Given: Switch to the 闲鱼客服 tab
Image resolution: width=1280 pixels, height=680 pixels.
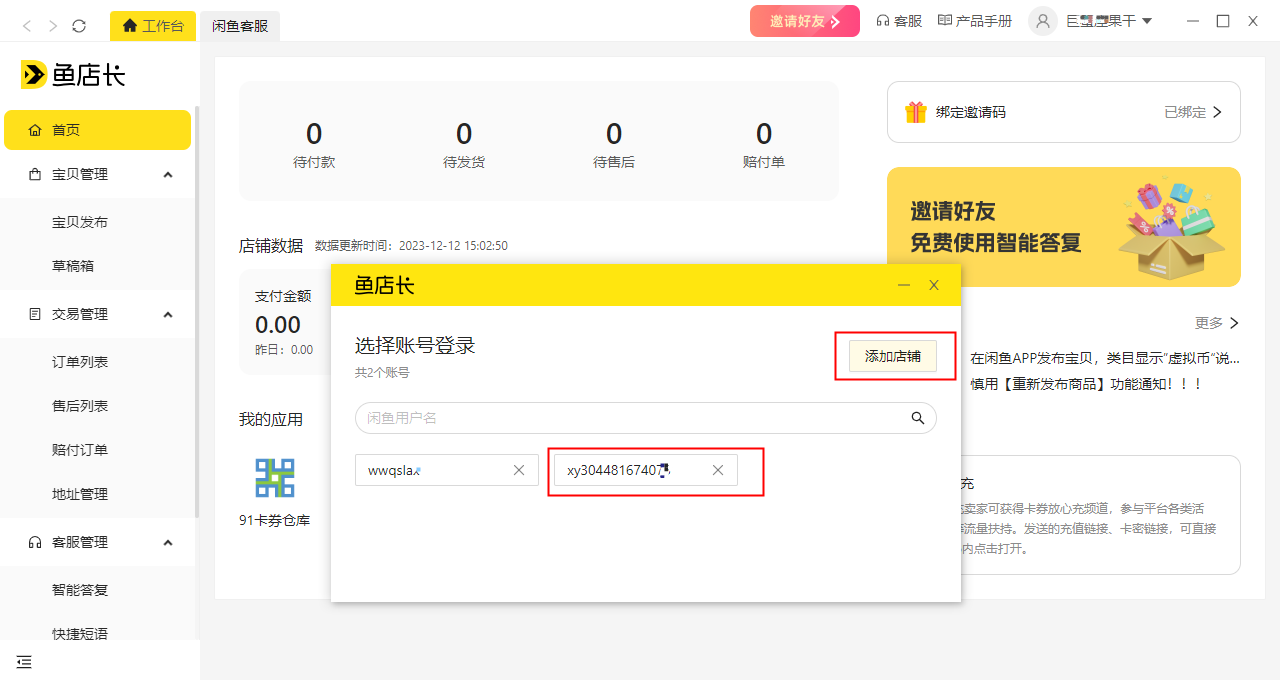Looking at the screenshot, I should tap(240, 26).
